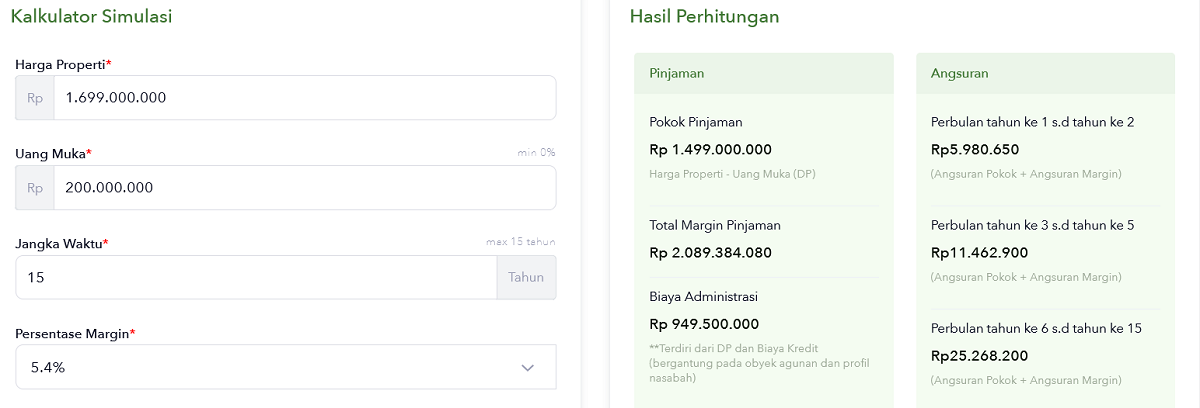Select the Hasil Perhitungan heading

pyautogui.click(x=704, y=16)
